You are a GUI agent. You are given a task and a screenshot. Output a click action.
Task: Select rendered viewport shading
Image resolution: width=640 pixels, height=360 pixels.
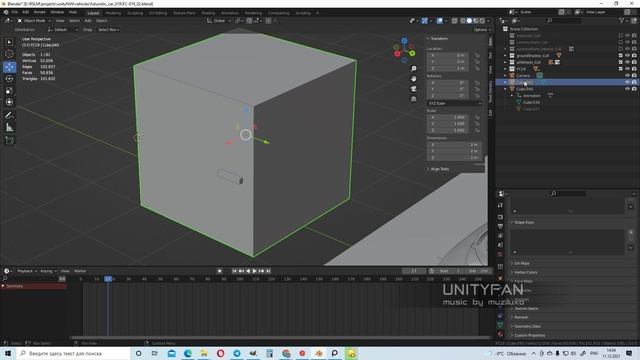click(x=482, y=20)
